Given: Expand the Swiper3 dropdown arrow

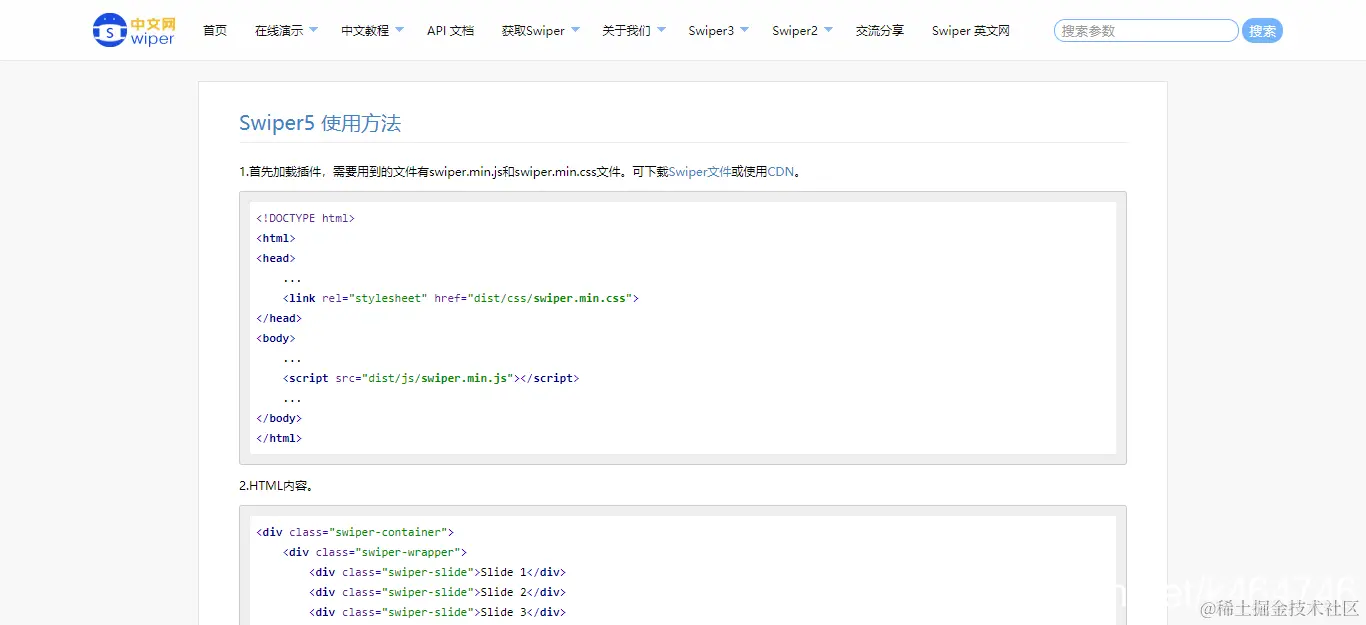Looking at the screenshot, I should (x=744, y=30).
